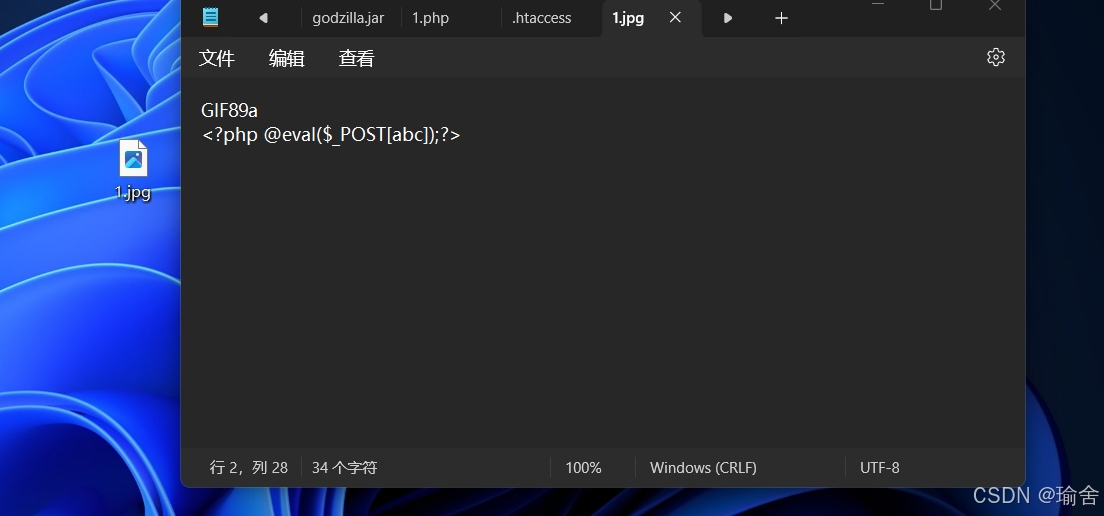Screen dimensions: 1104x516
Task: Select 1.jpg file icon on desktop
Action: coord(133,158)
